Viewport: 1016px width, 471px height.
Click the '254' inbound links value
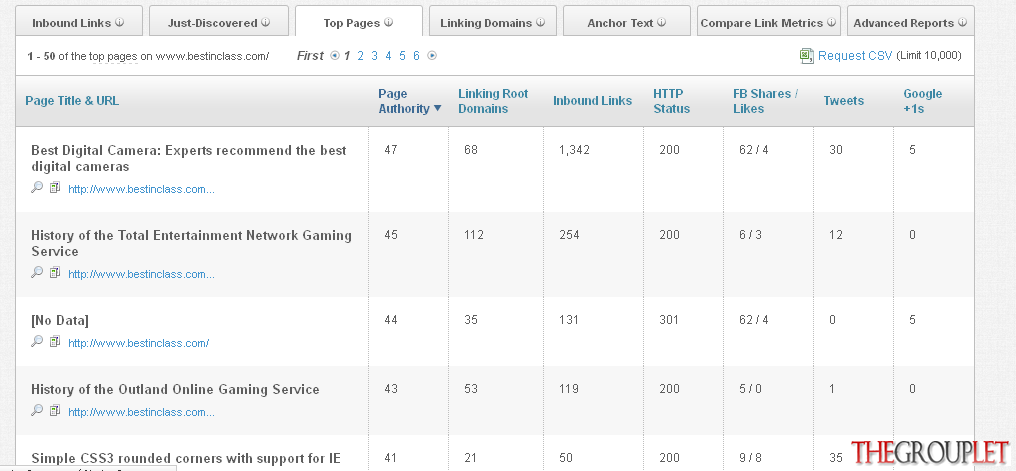(x=569, y=235)
